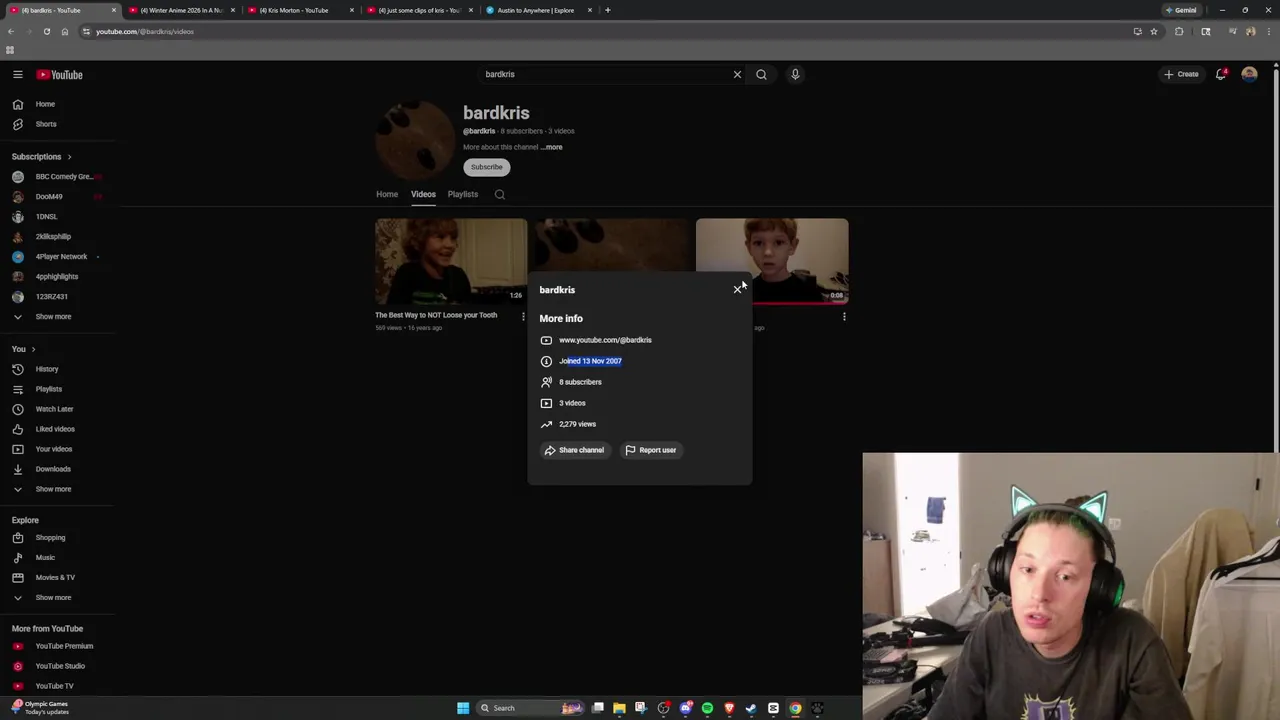1280x720 pixels.
Task: Open Gemini in Chrome
Action: pos(1182,10)
